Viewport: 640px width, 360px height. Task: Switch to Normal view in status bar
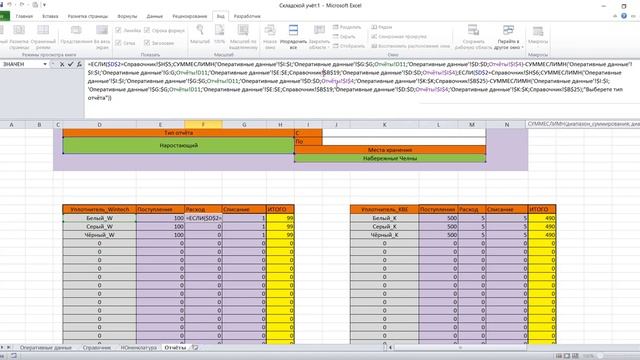click(559, 356)
